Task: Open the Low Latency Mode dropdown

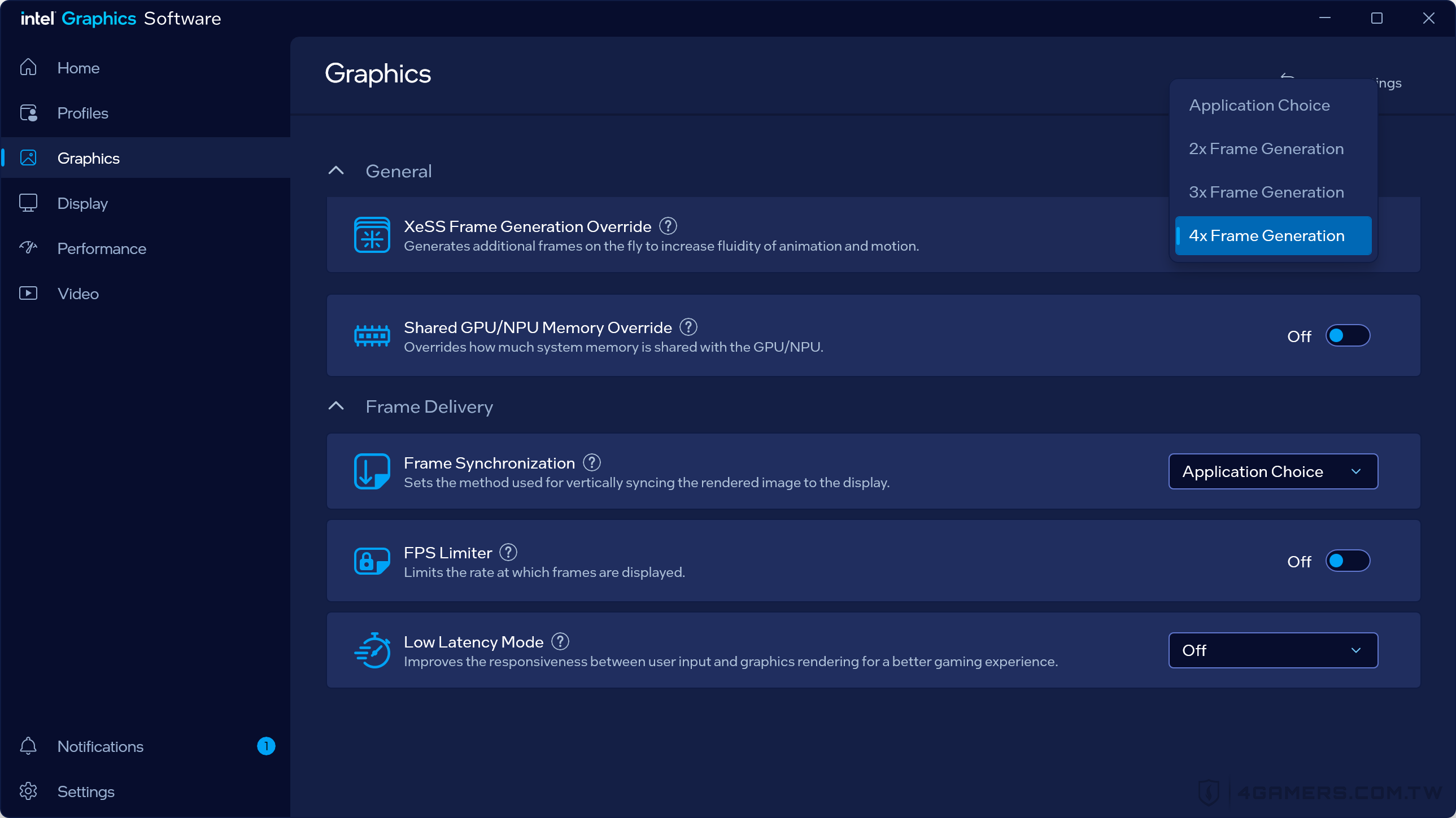Action: (x=1272, y=650)
